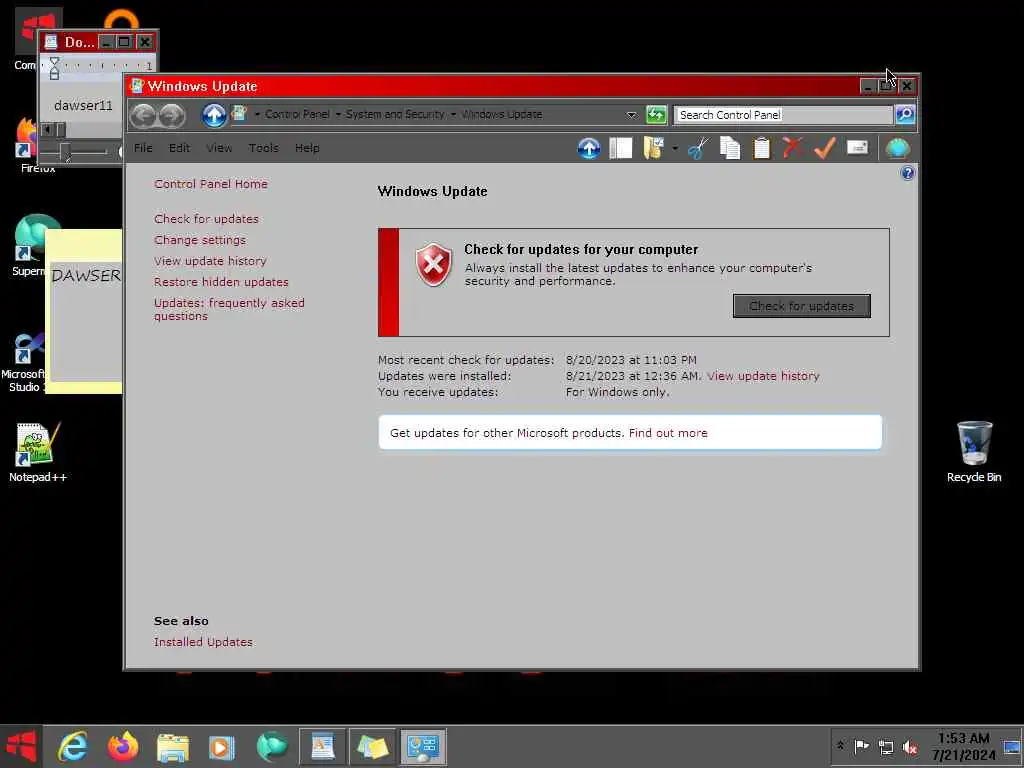The width and height of the screenshot is (1024, 768).
Task: Open Restore hidden updates link
Action: click(x=221, y=282)
